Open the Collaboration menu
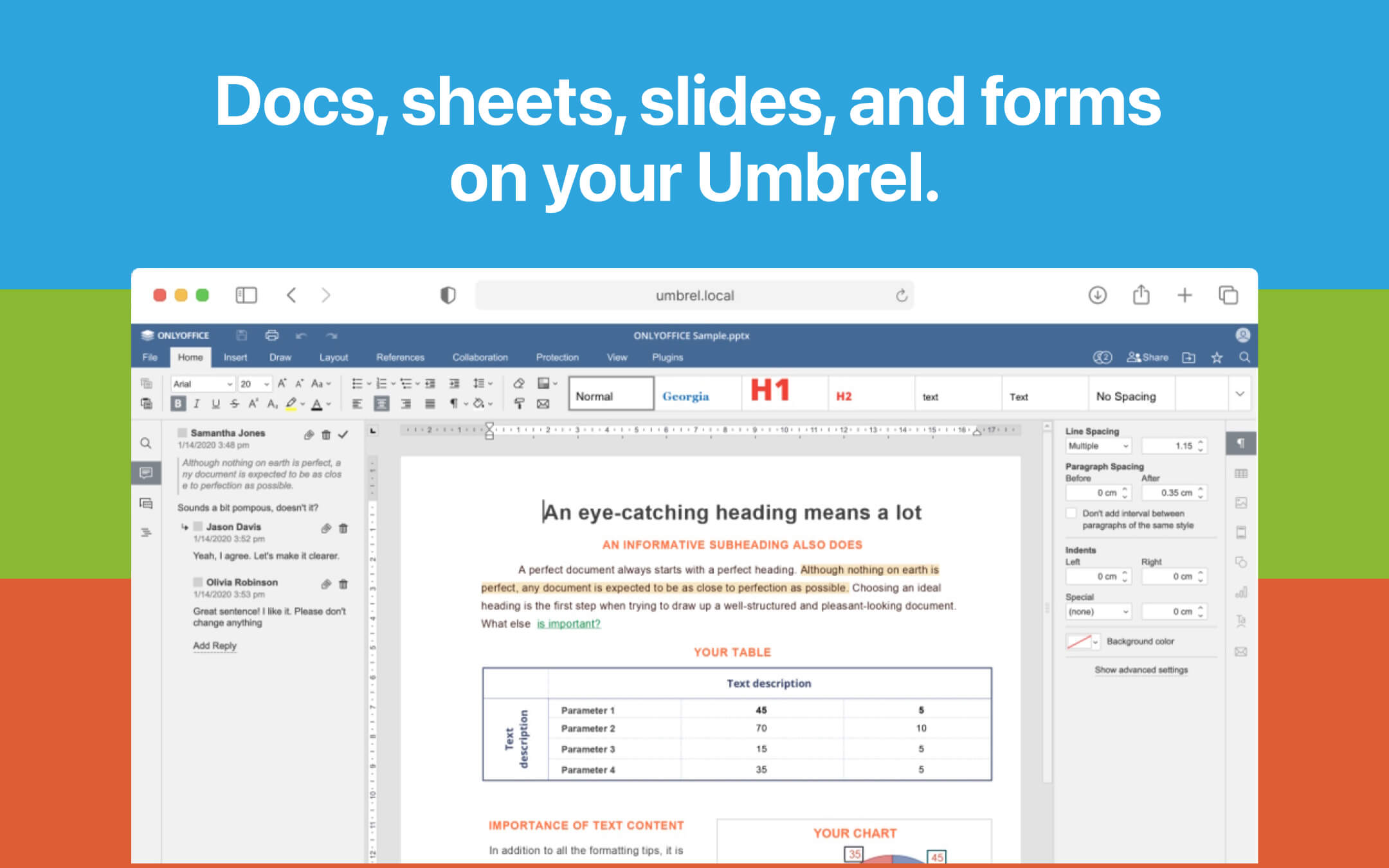Viewport: 1389px width, 868px height. click(480, 357)
